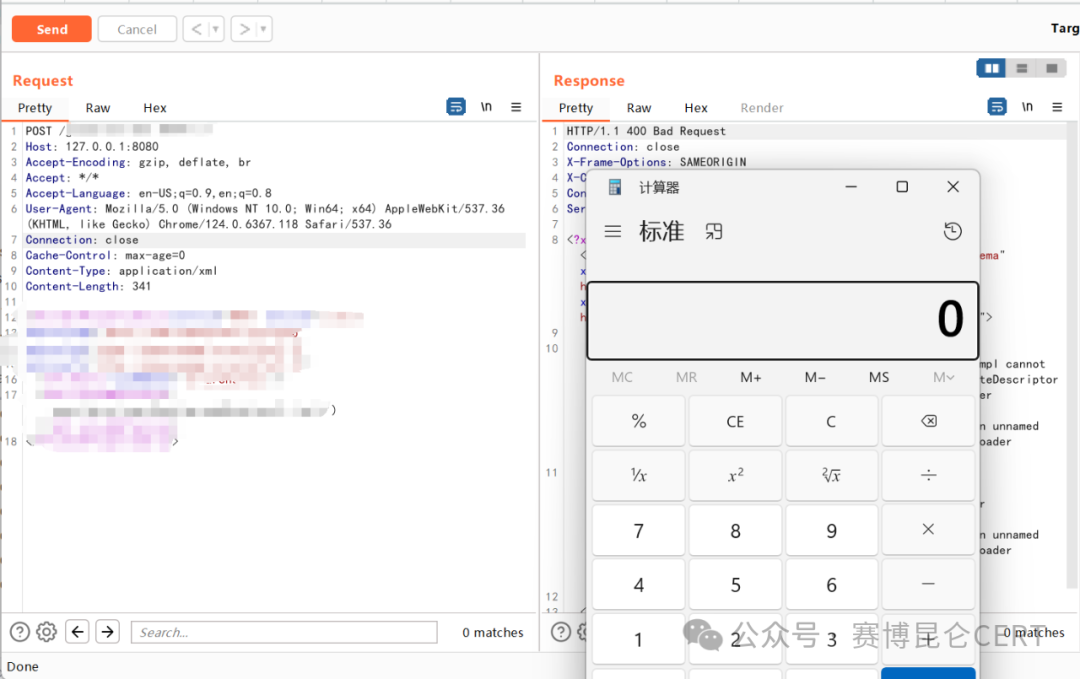Click the Calculator display showing 0
The image size is (1080, 679).
(x=782, y=320)
